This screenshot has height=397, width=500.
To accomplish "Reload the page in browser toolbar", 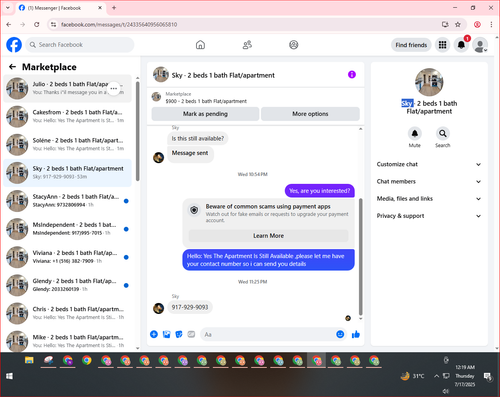I will 37,24.
